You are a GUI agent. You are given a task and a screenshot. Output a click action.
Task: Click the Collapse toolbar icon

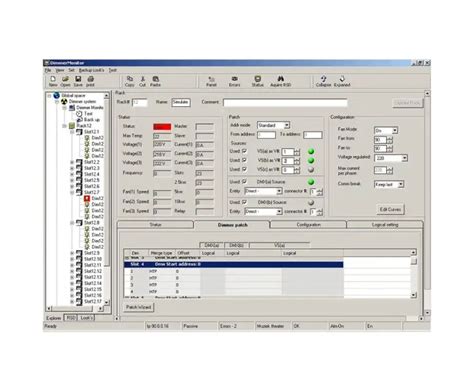point(323,79)
